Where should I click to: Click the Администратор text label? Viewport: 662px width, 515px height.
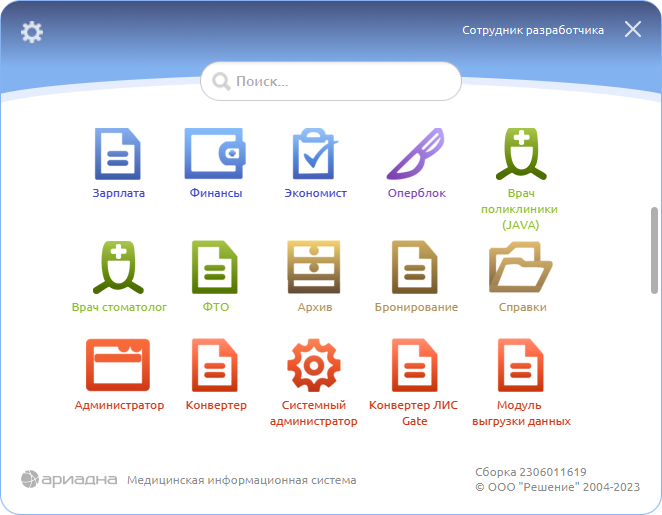pos(119,405)
